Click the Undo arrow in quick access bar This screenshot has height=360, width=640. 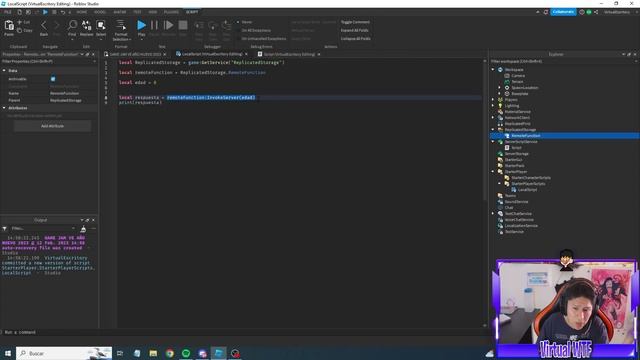click(63, 12)
